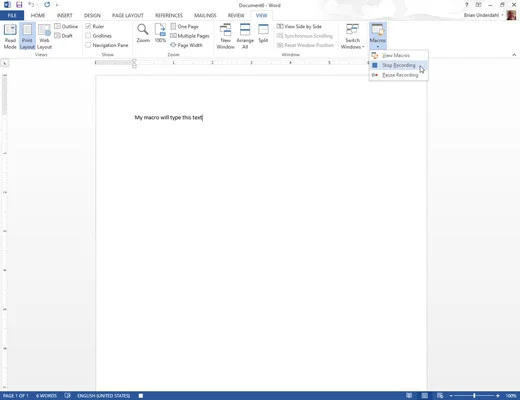
Task: Click the Save icon in quick access toolbar
Action: 19,5
